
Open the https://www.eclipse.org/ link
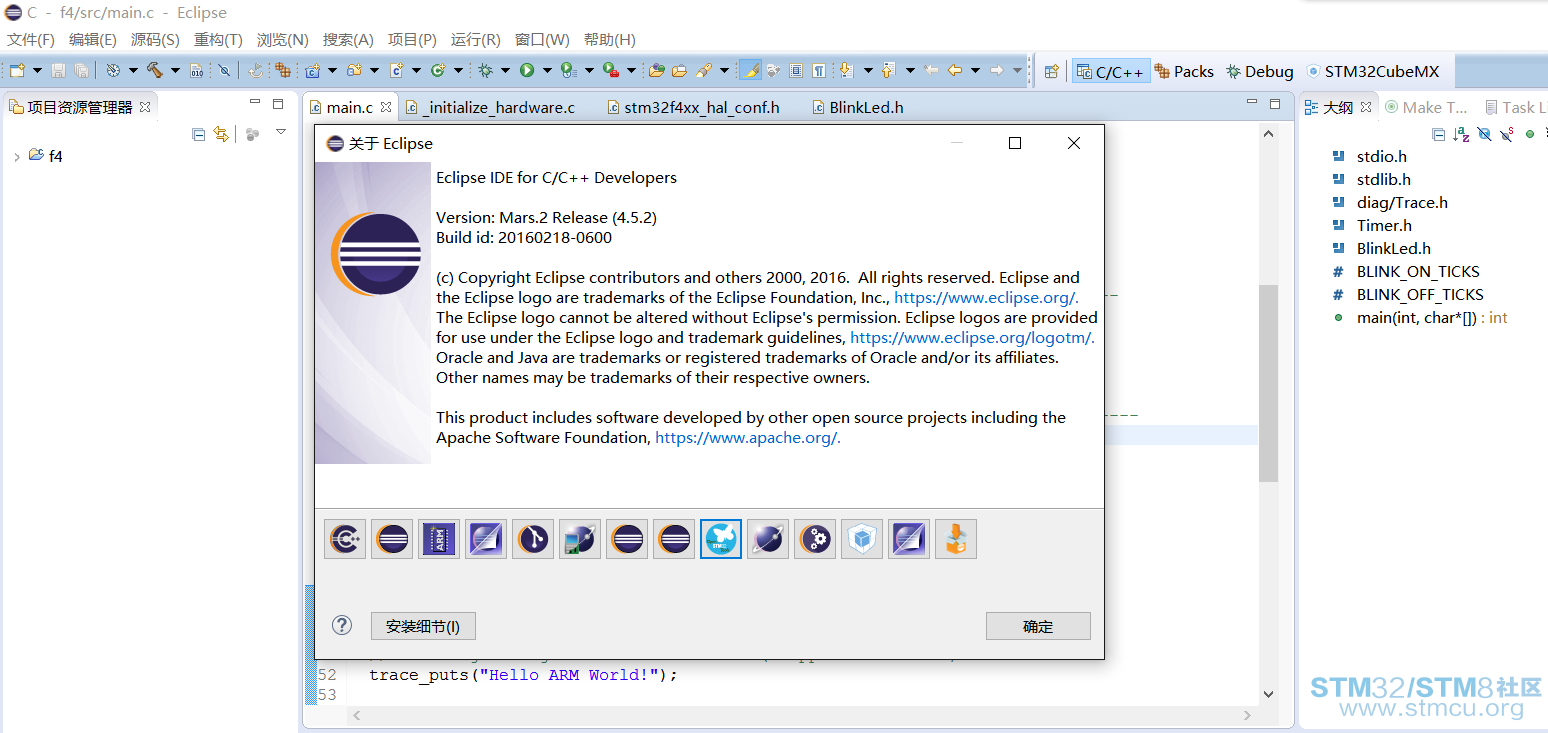986,297
